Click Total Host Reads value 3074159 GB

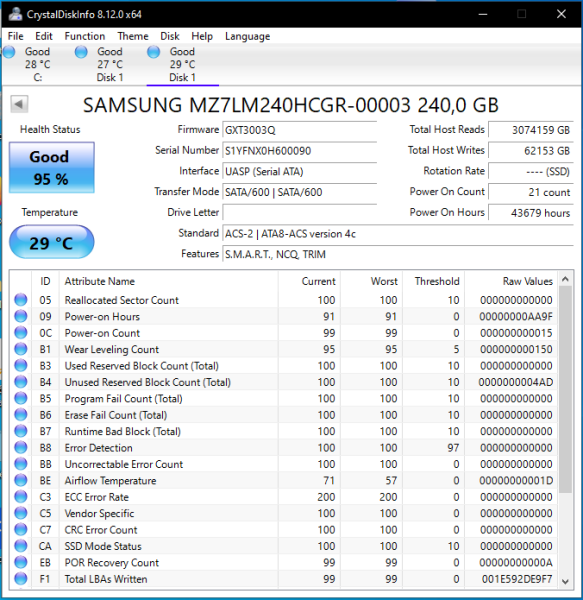pos(531,130)
